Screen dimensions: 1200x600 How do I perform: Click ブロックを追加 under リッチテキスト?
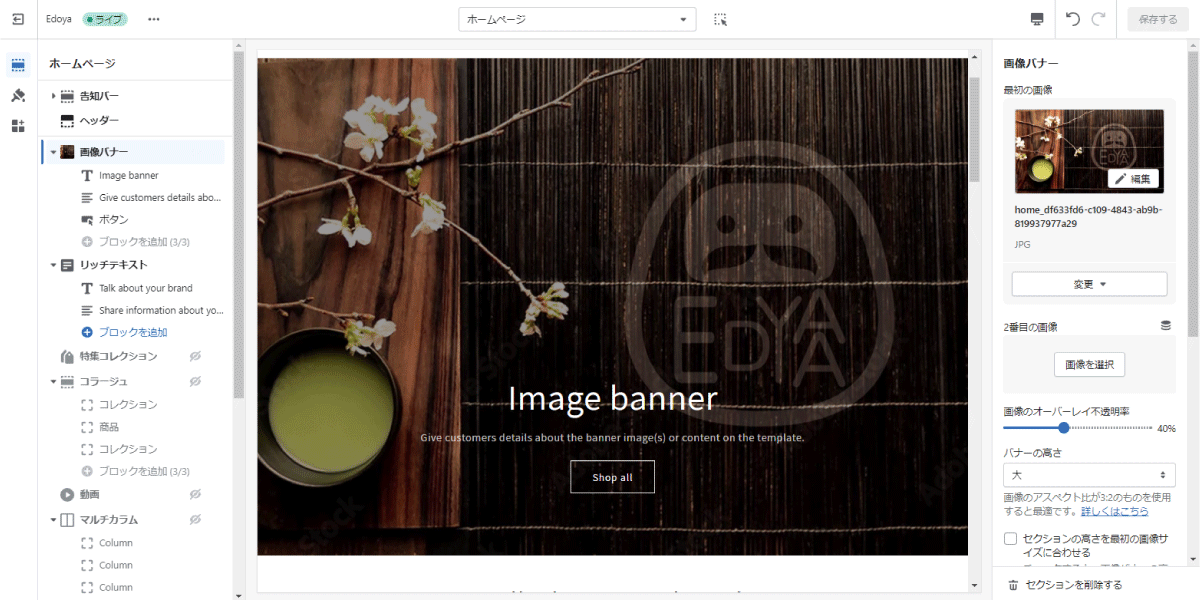[133, 332]
